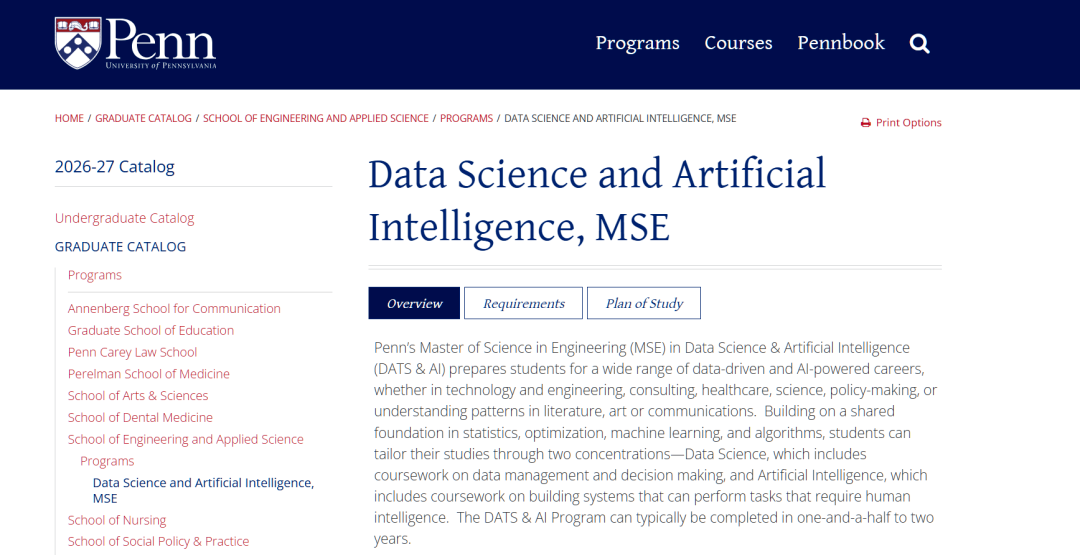Open the GRADUATE CATALOG breadcrumb
This screenshot has height=555, width=1080.
point(143,118)
